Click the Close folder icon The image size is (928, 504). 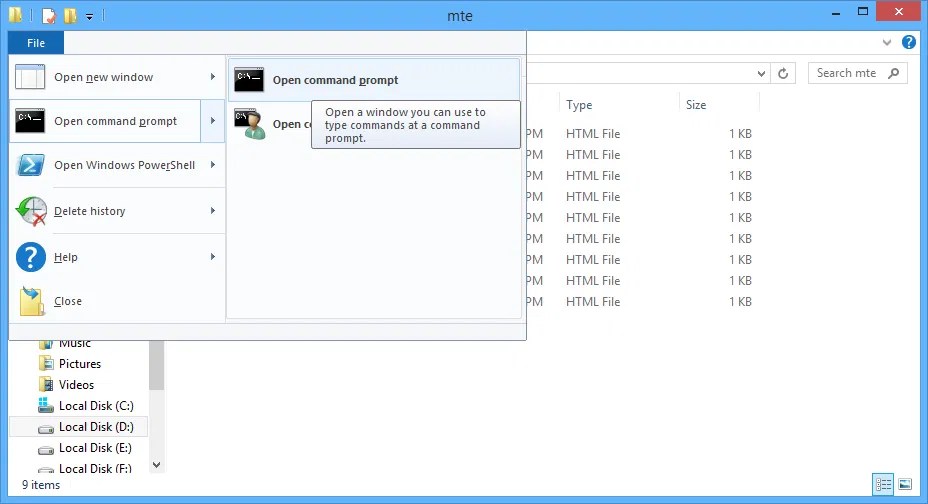31,301
